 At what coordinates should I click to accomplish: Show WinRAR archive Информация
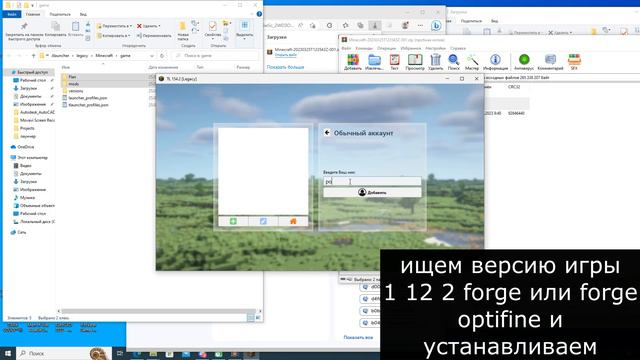pos(495,62)
